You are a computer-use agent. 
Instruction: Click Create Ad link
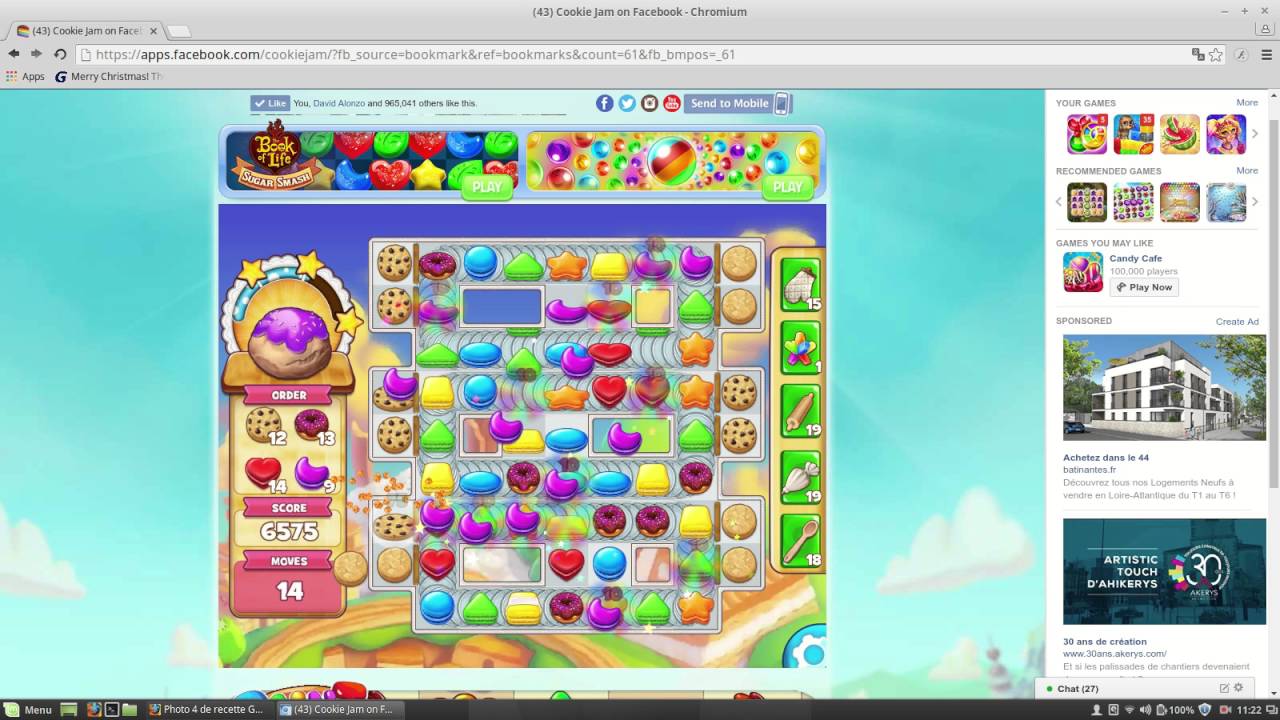(1237, 321)
